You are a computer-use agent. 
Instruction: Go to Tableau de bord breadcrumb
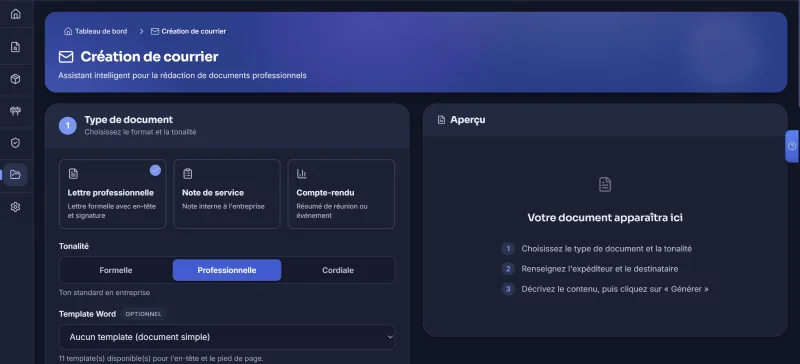pyautogui.click(x=101, y=31)
